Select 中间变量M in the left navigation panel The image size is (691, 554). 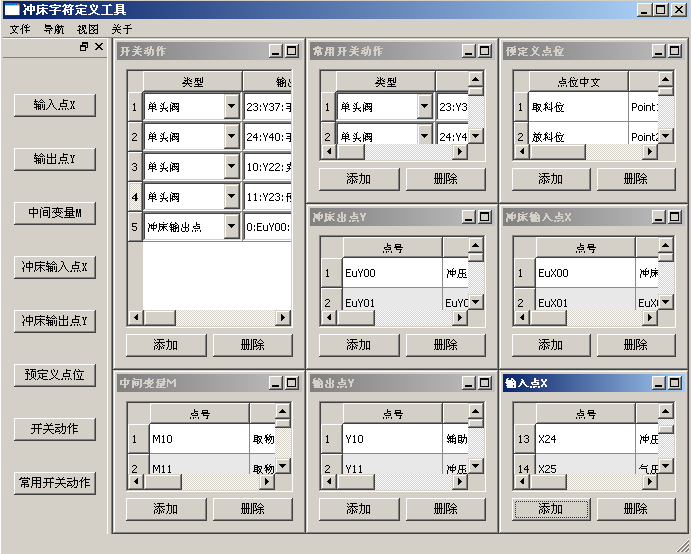[x=56, y=213]
